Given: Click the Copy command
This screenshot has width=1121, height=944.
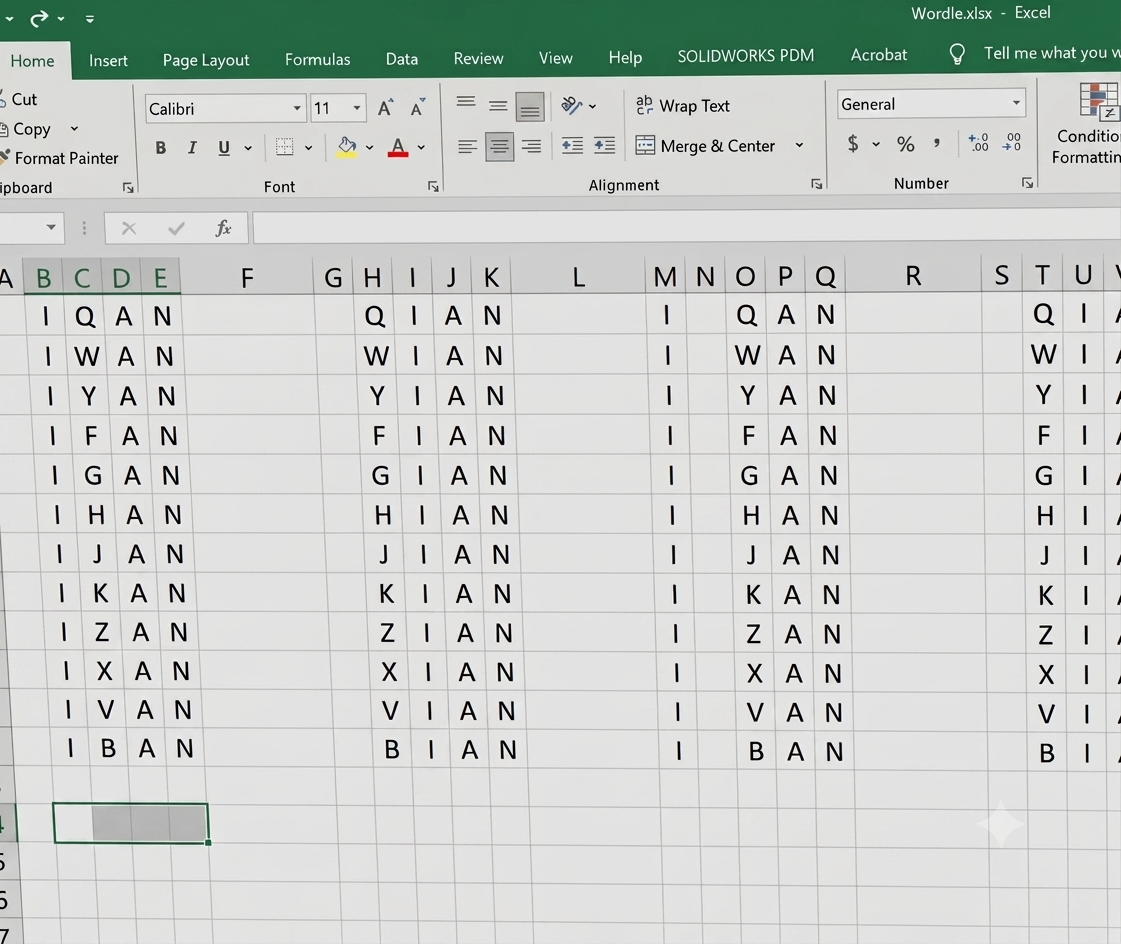Looking at the screenshot, I should [31, 129].
